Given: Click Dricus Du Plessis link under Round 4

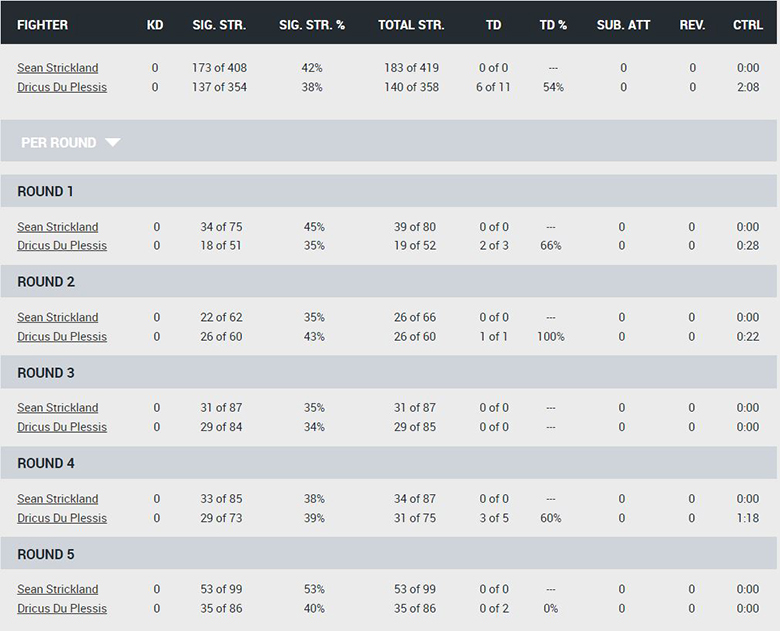Looking at the screenshot, I should tap(62, 518).
